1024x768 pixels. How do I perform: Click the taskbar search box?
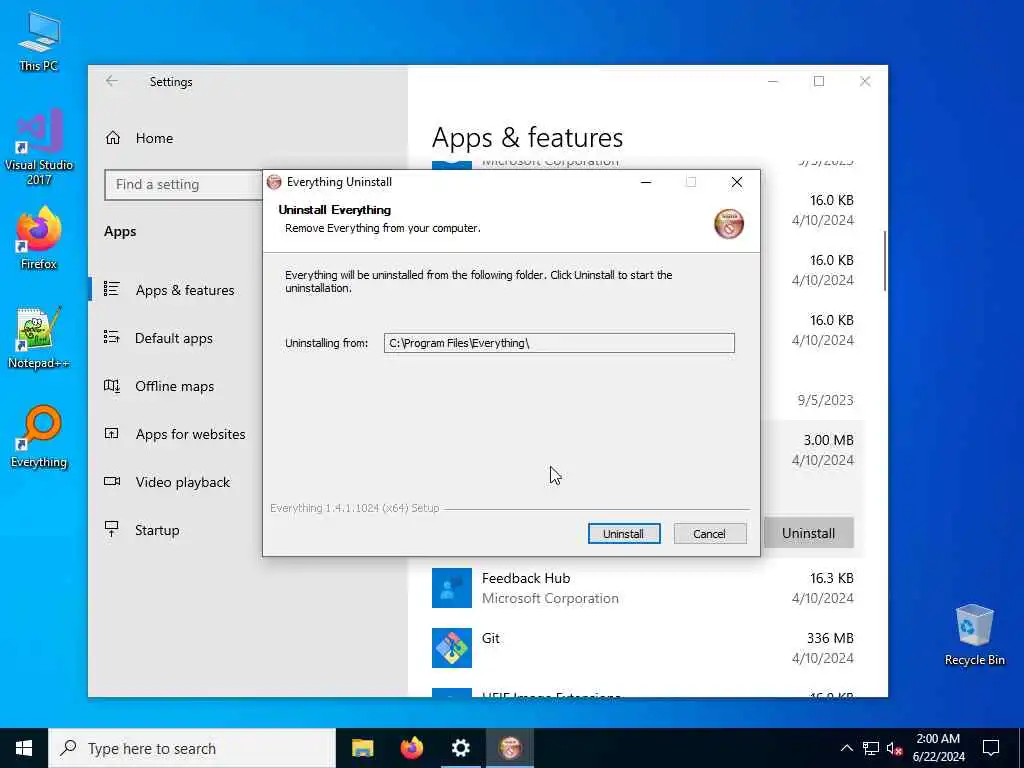click(x=192, y=748)
